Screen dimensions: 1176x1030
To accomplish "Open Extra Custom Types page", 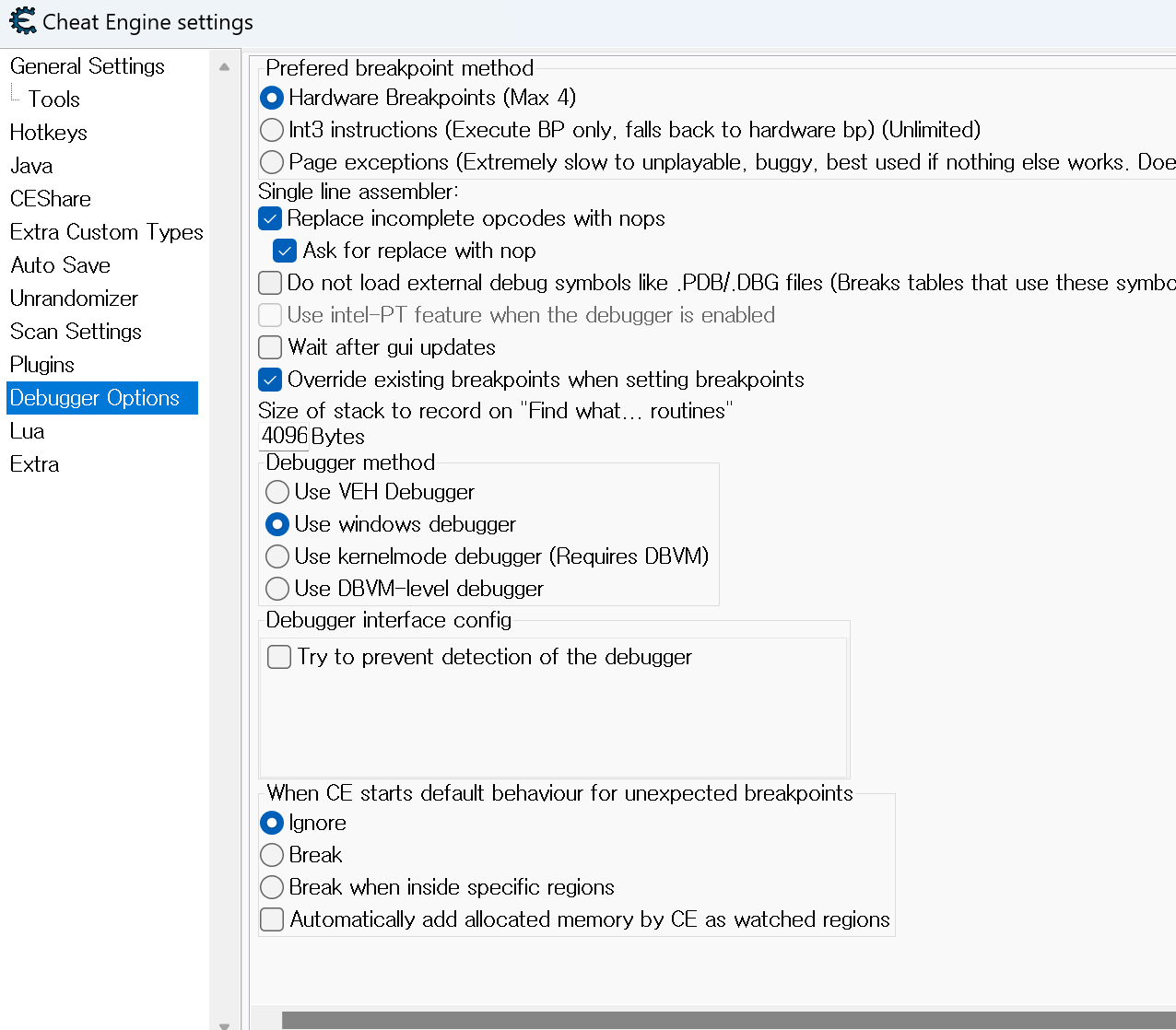I will pos(106,232).
